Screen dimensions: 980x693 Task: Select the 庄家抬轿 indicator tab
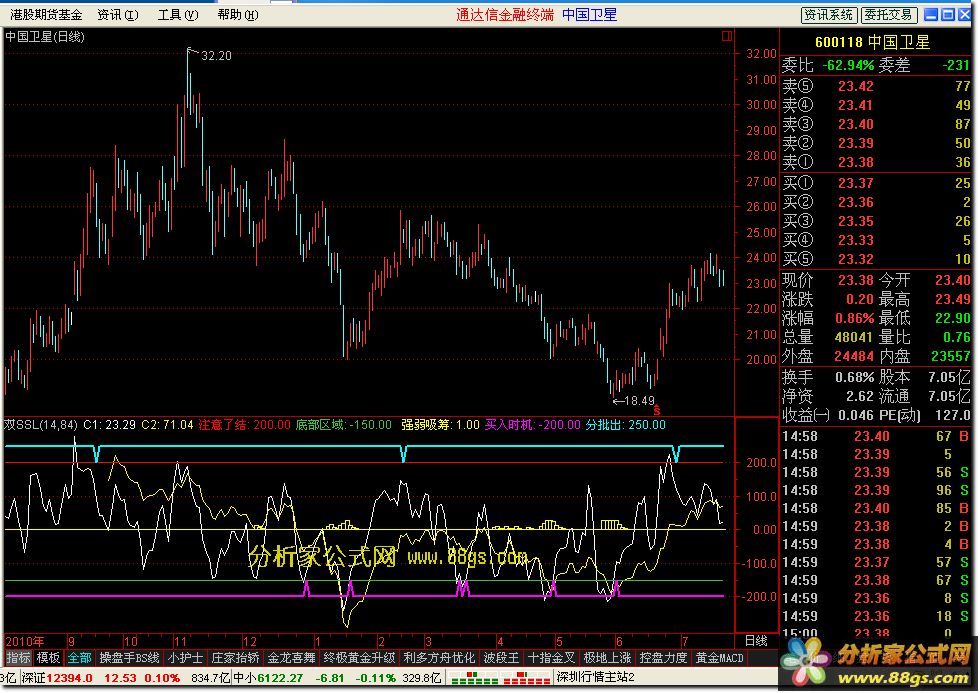click(x=235, y=657)
